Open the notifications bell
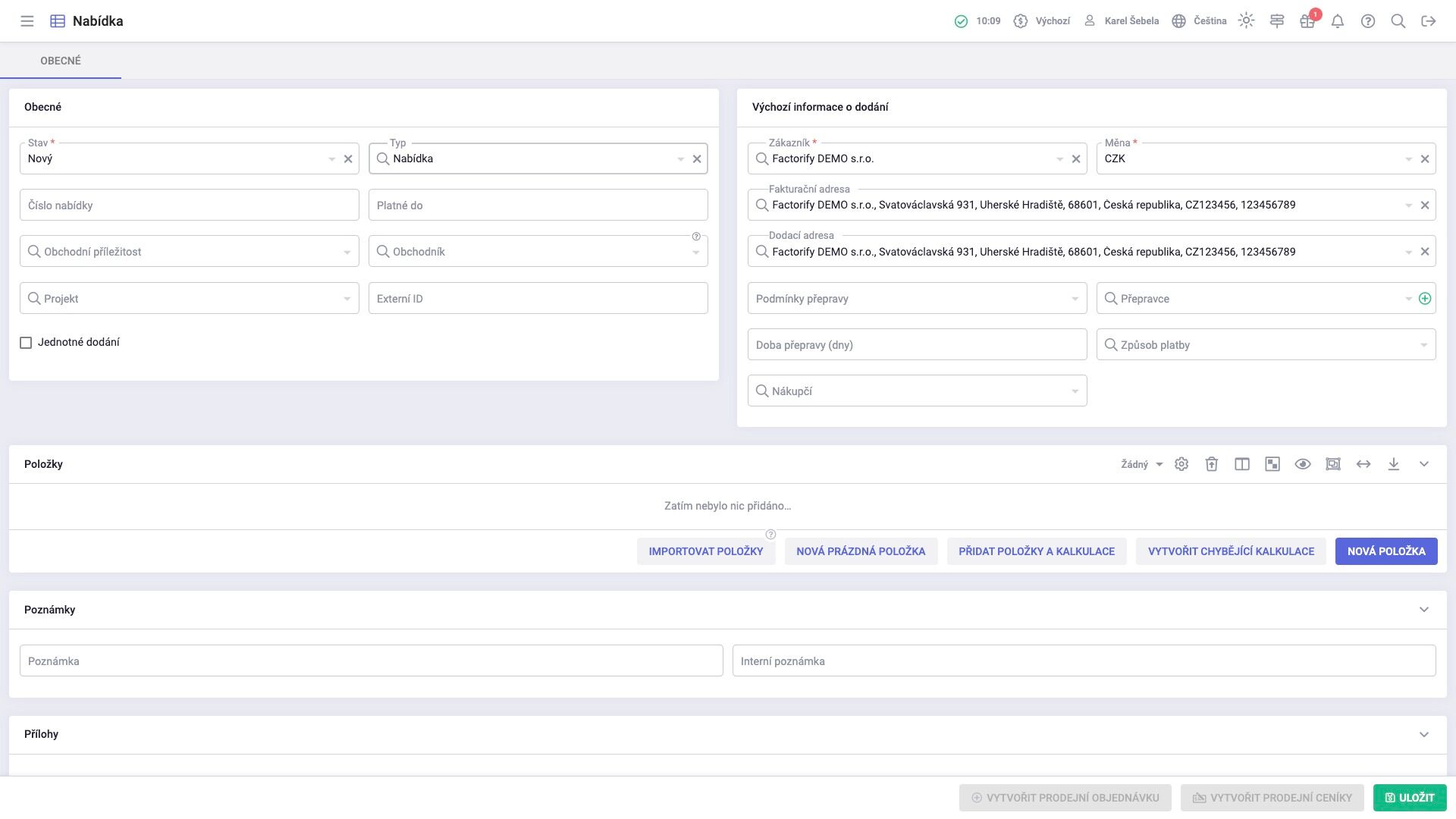The height and width of the screenshot is (819, 1456). 1338,21
